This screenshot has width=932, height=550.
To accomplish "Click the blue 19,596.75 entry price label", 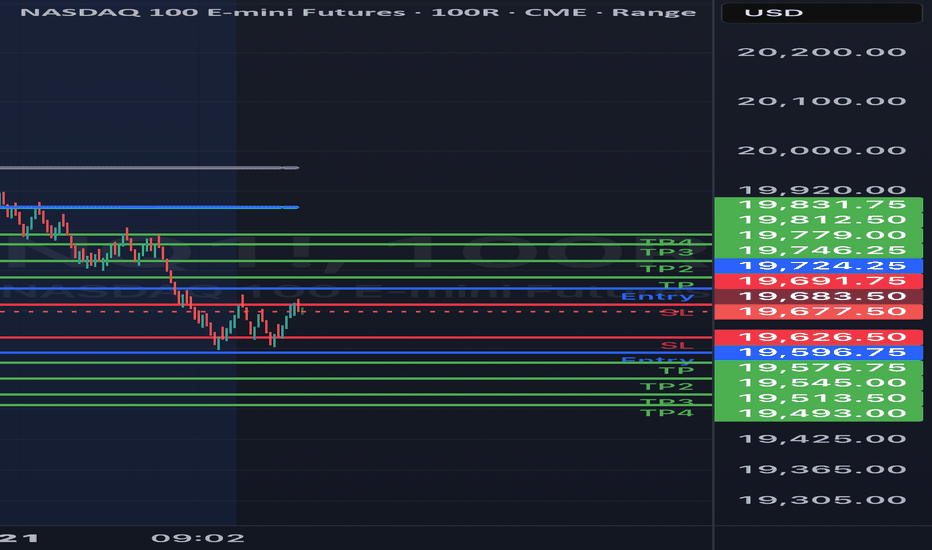I will 818,353.
